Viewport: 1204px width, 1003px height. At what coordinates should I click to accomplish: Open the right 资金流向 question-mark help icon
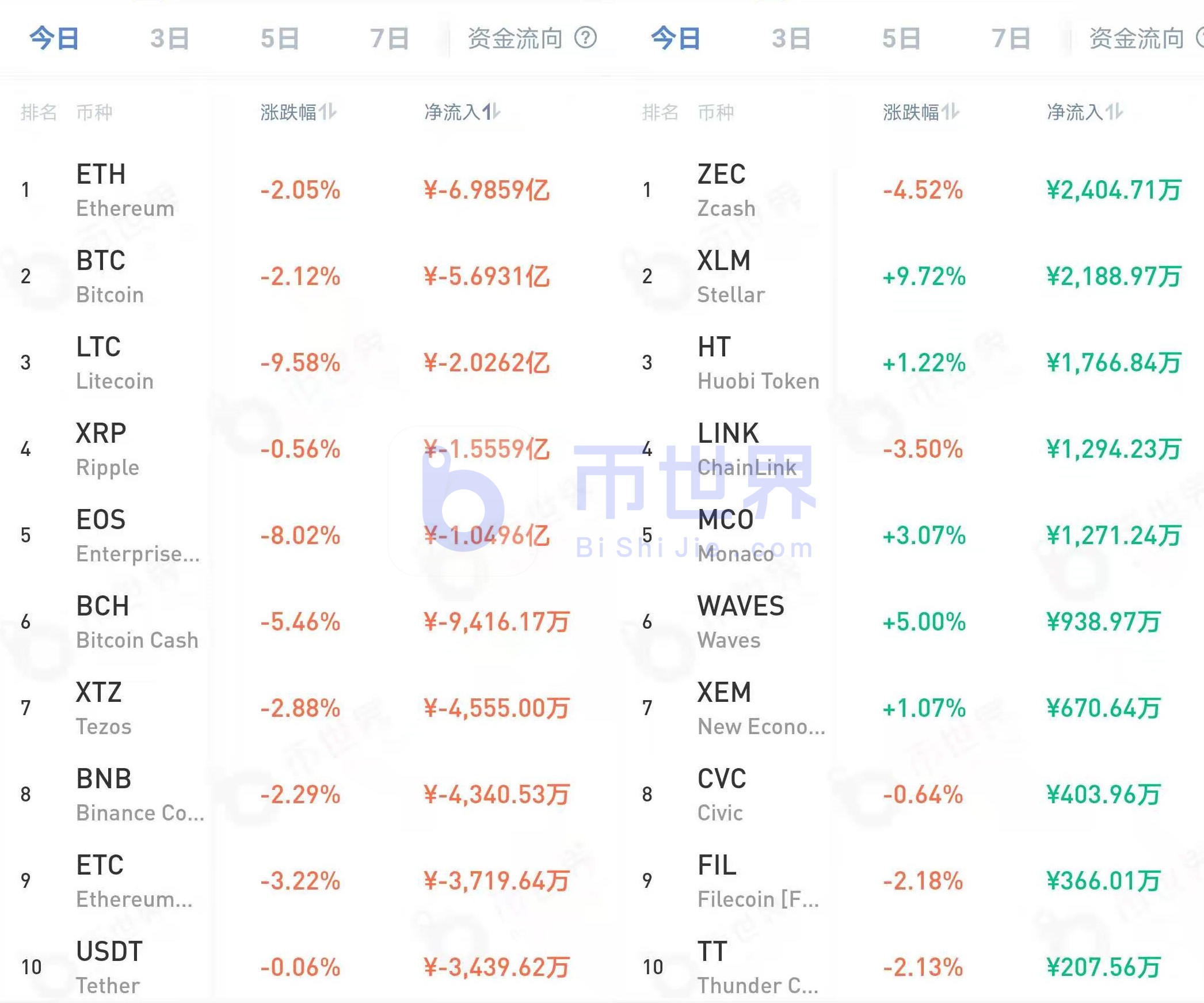tap(1200, 38)
